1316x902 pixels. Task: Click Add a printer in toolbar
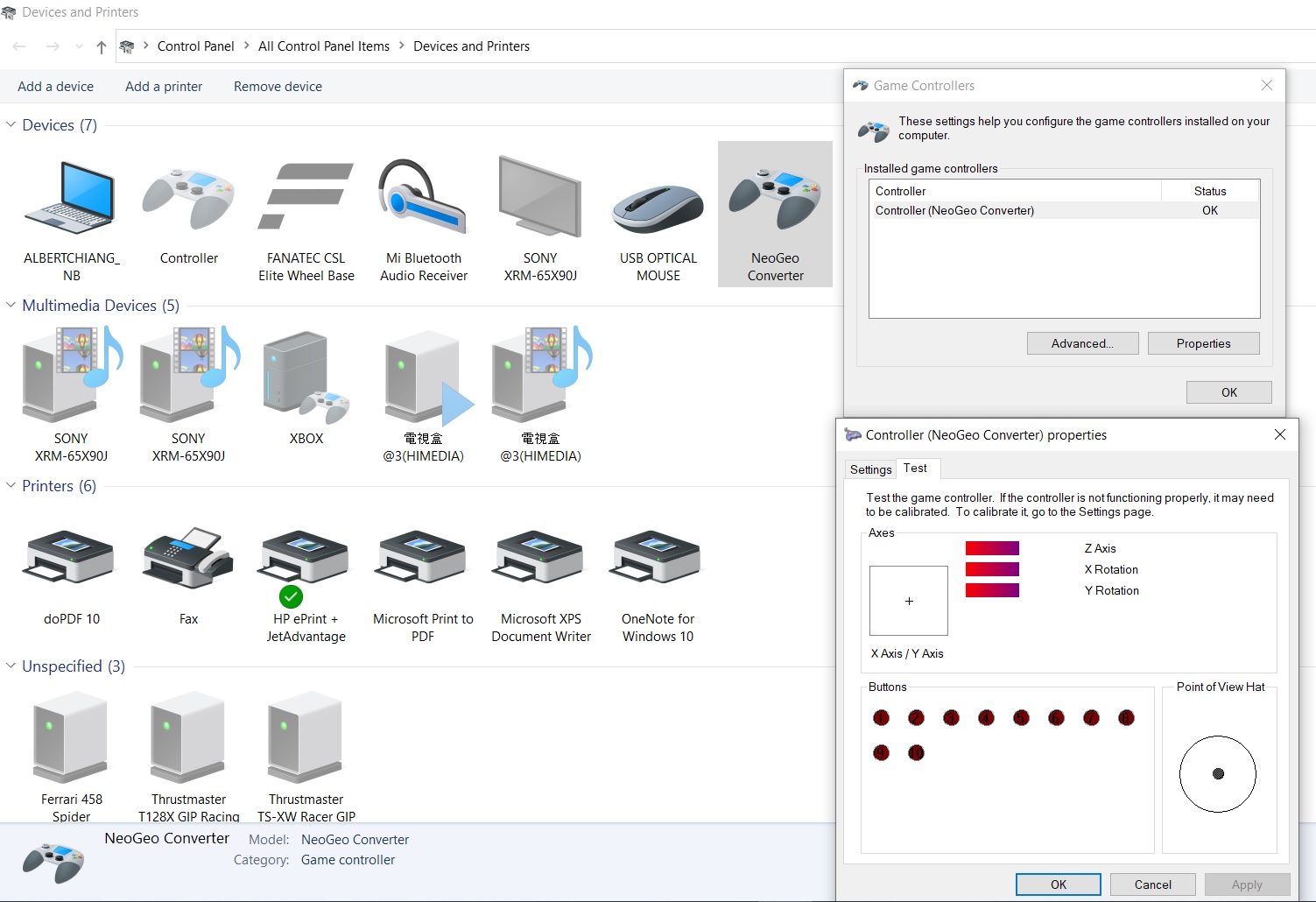pyautogui.click(x=164, y=87)
